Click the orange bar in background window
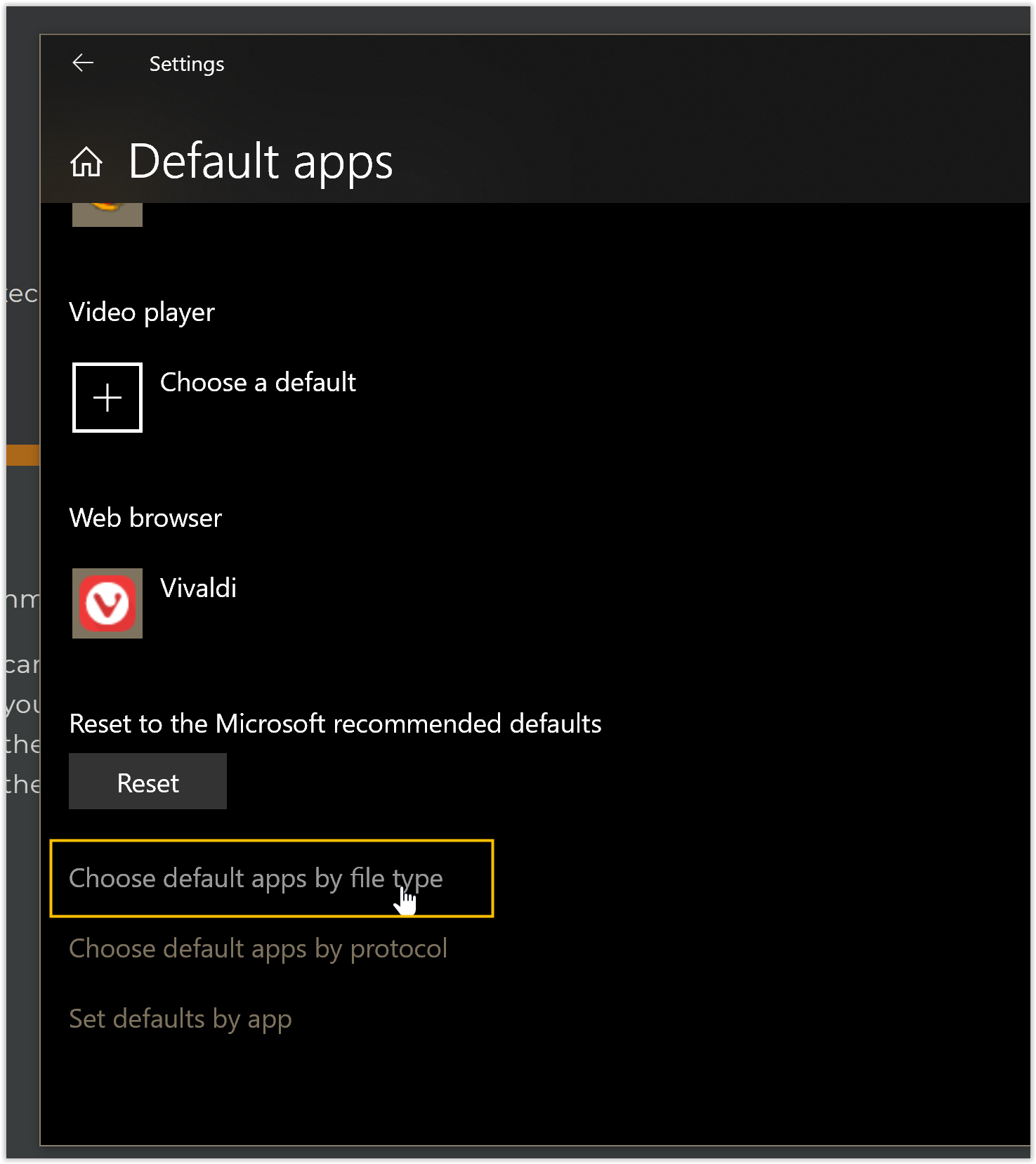 click(22, 455)
